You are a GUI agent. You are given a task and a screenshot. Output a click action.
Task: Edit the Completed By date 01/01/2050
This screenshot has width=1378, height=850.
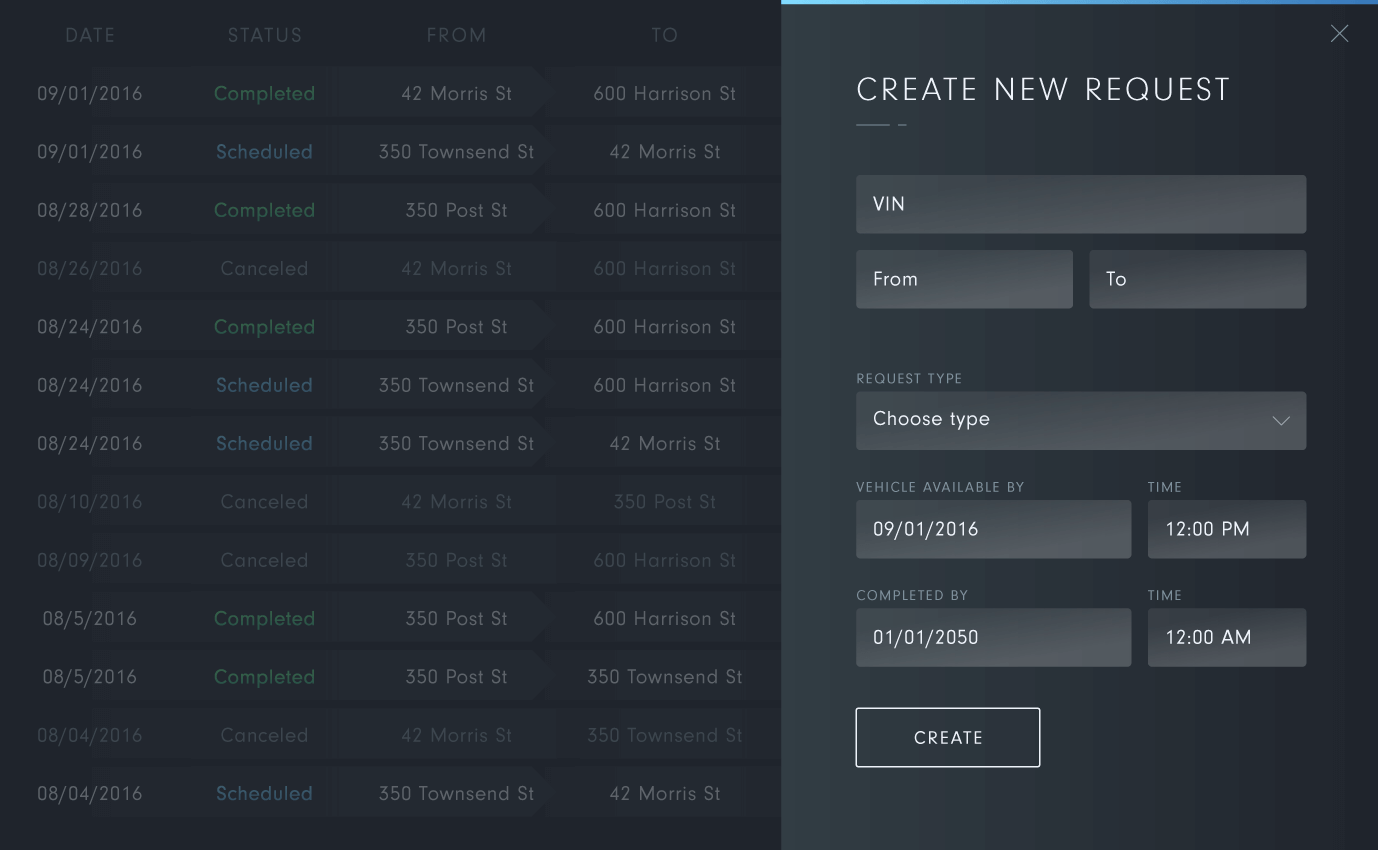pos(993,637)
